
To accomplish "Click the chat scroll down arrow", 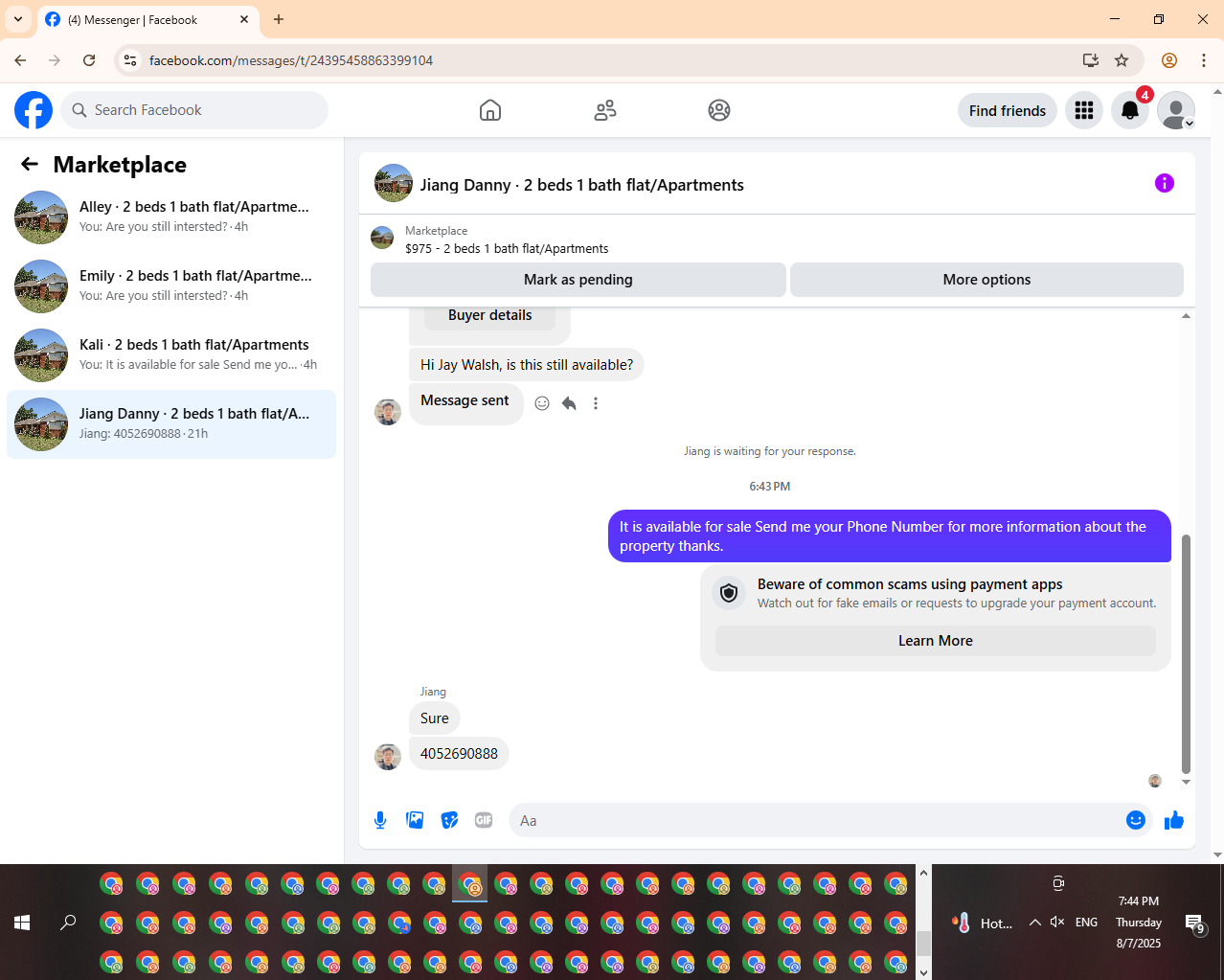I will 1186,782.
